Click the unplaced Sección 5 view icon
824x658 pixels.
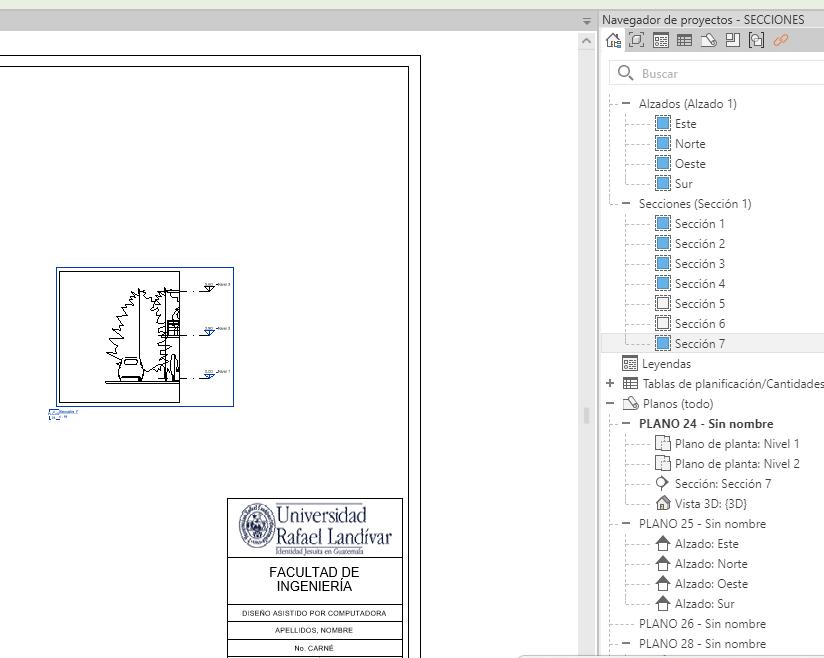[663, 303]
